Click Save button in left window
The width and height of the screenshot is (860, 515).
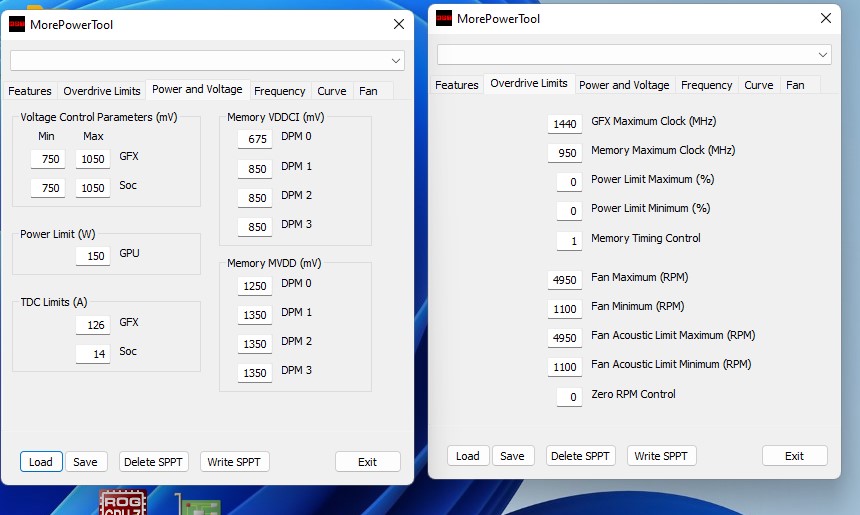click(86, 462)
